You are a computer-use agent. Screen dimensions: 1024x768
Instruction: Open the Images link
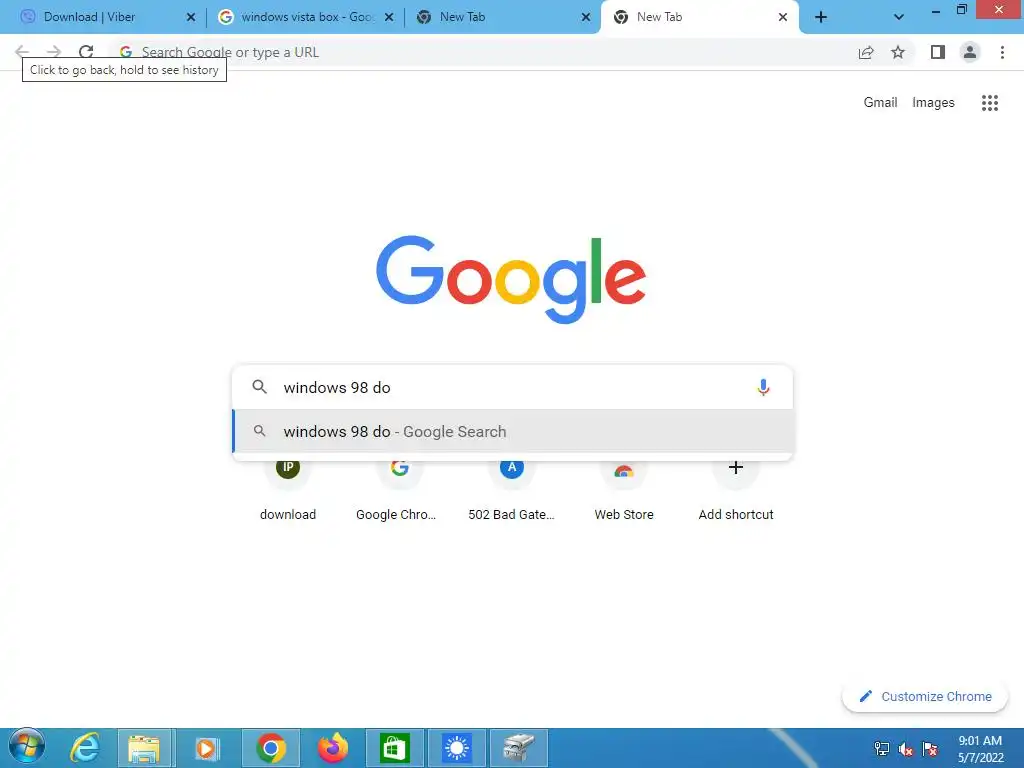coord(933,103)
